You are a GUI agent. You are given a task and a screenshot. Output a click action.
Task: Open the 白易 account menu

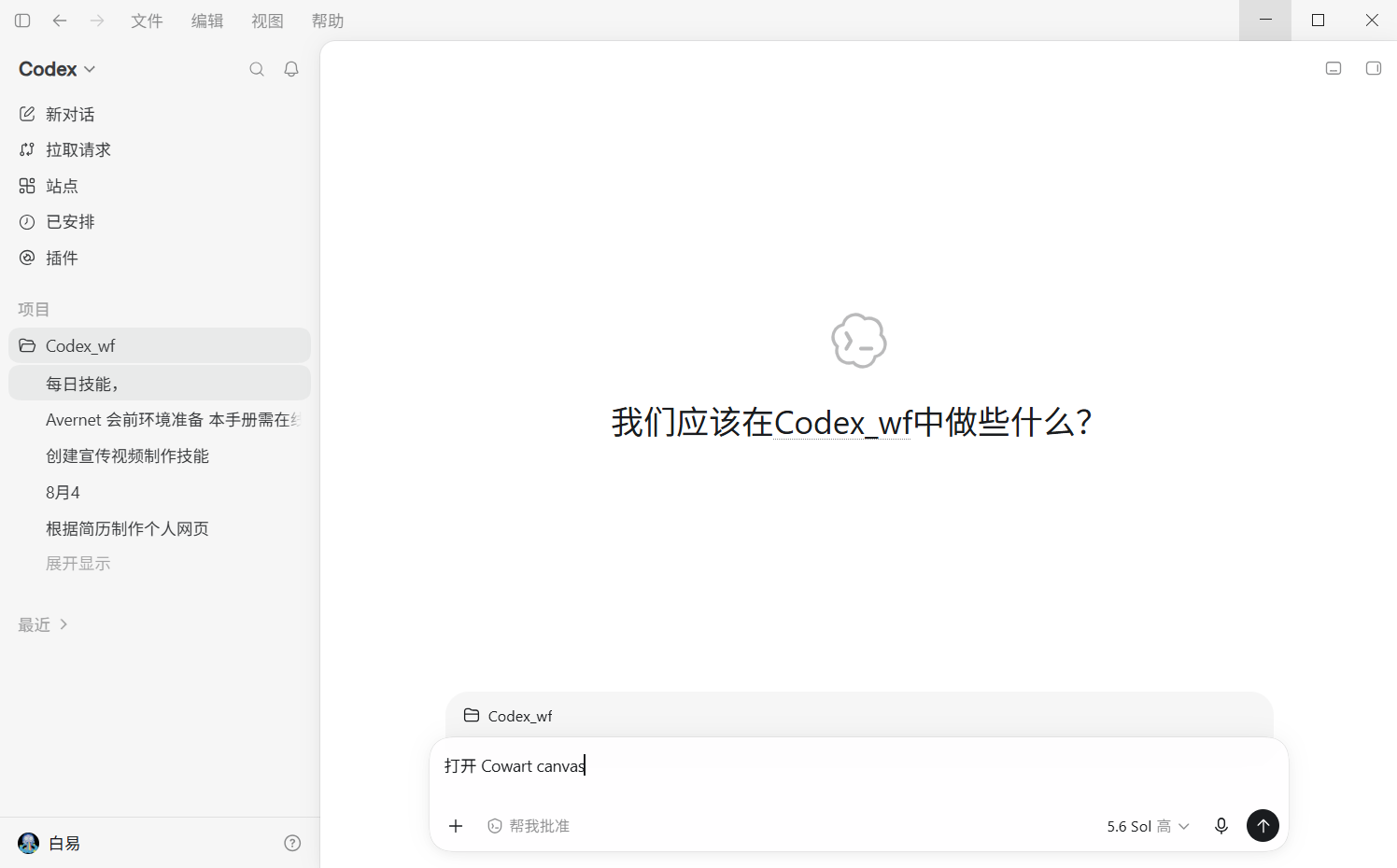[50, 843]
